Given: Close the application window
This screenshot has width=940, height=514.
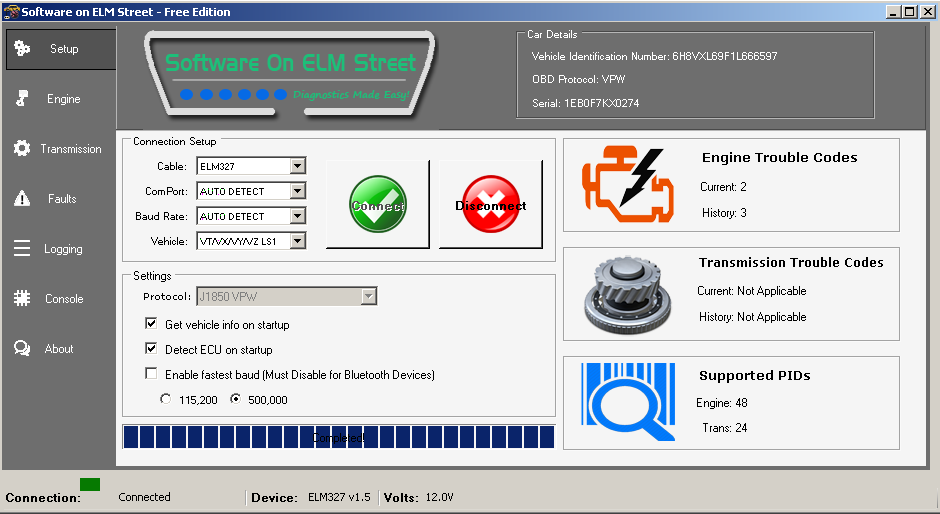Looking at the screenshot, I should pos(927,11).
